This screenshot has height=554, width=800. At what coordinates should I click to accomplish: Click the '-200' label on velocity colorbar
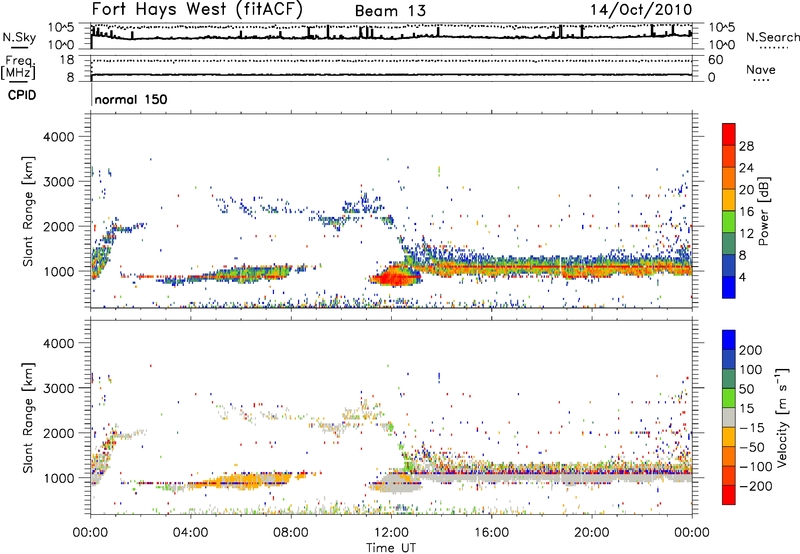click(x=756, y=486)
